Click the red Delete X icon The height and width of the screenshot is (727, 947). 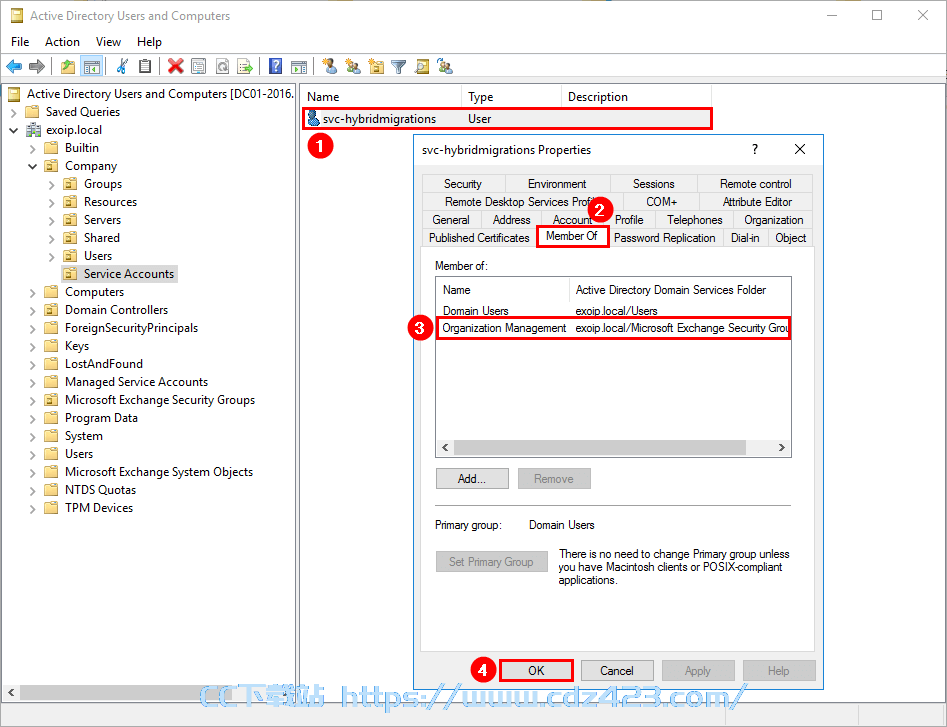[176, 66]
